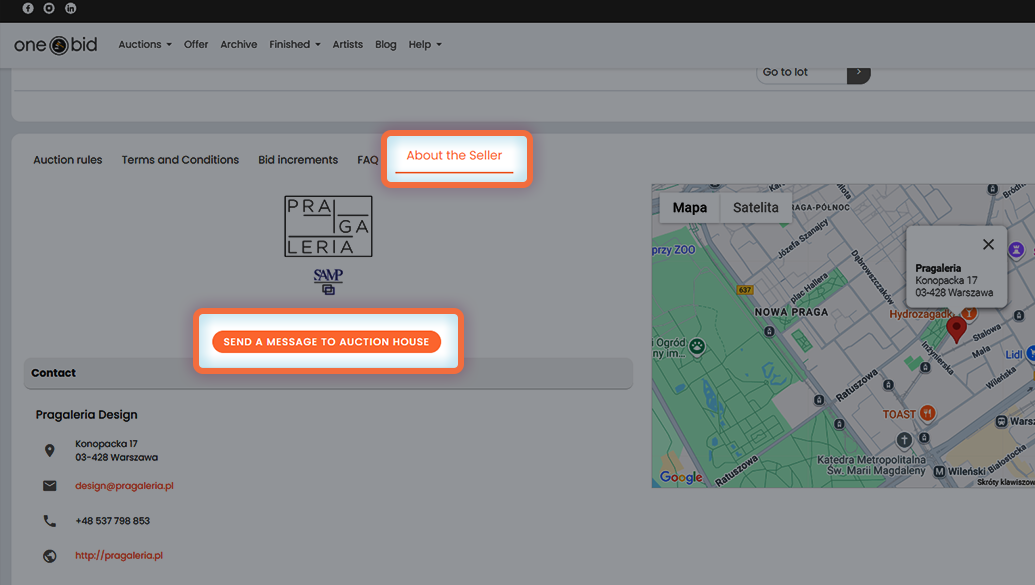This screenshot has height=585, width=1035.
Task: Close the Pragaleria map info popup
Action: coord(988,244)
